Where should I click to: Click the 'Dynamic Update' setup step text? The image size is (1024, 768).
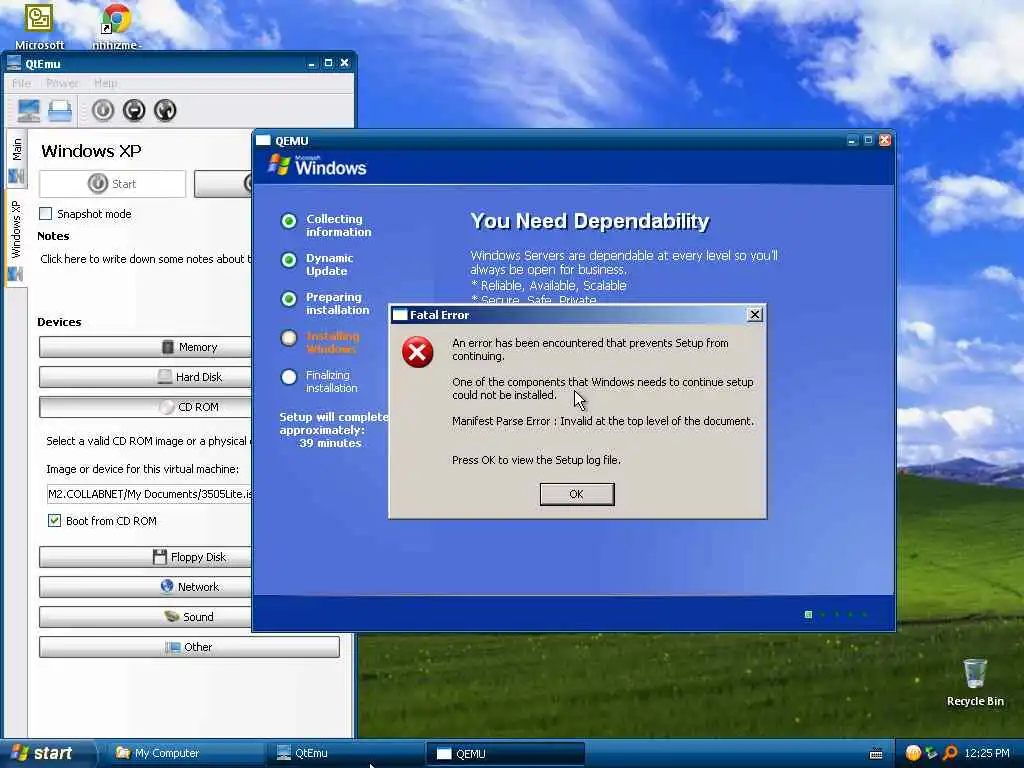[x=329, y=264]
